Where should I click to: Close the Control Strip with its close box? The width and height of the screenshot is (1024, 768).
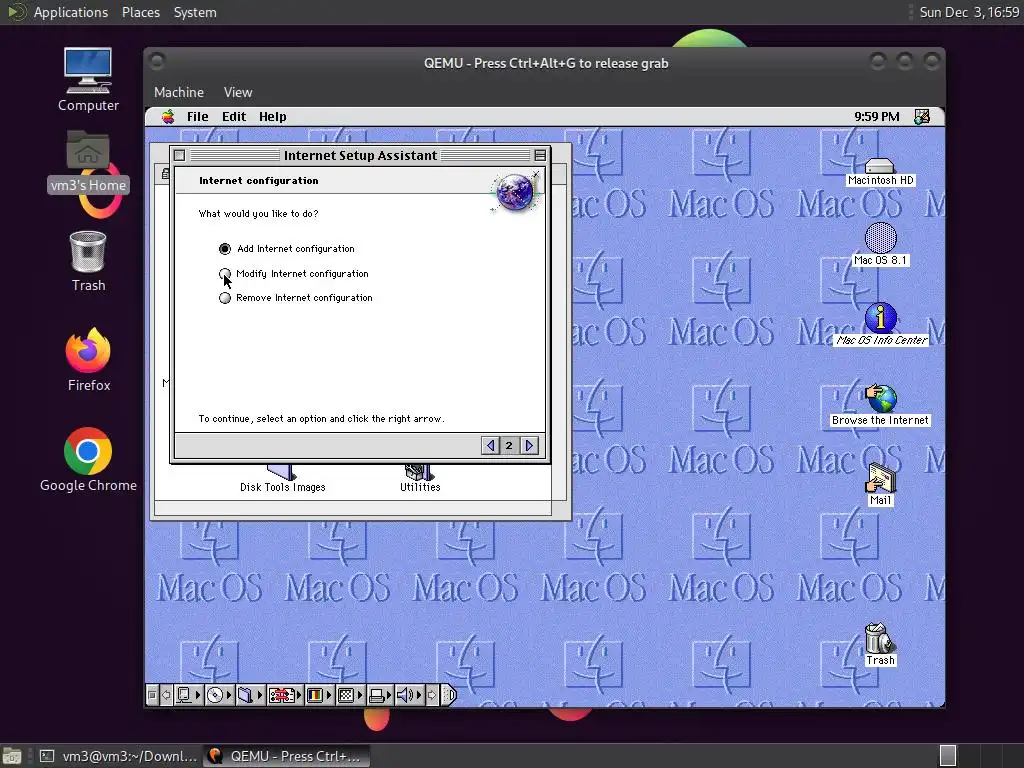click(x=152, y=696)
